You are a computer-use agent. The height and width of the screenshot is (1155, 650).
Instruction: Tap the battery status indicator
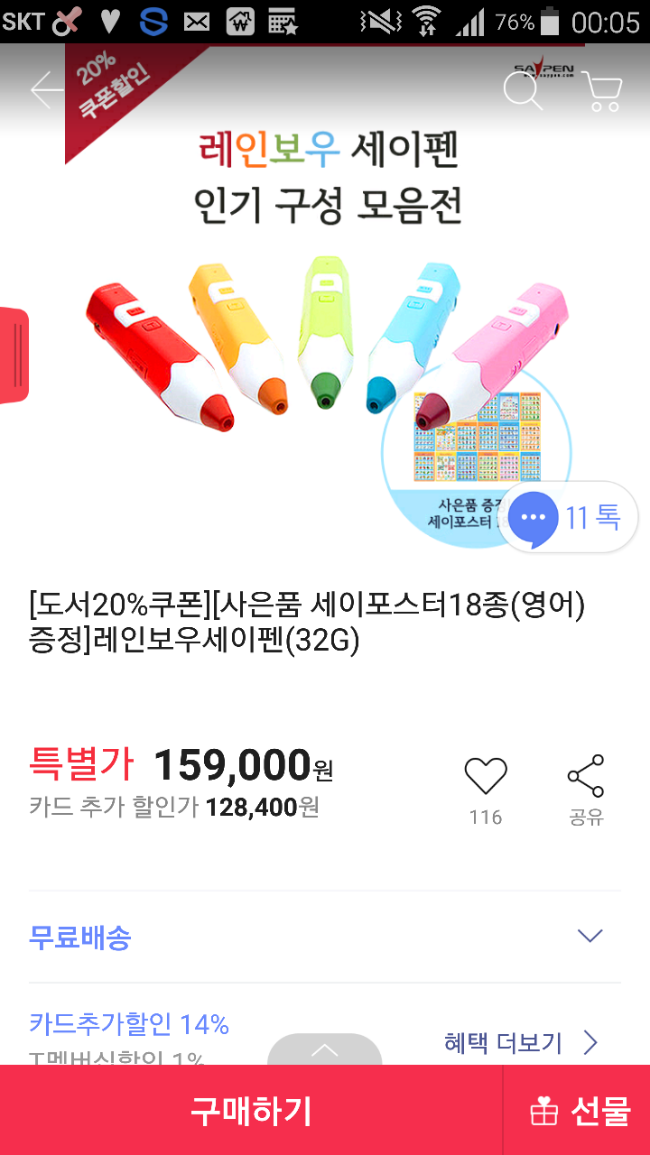point(549,22)
